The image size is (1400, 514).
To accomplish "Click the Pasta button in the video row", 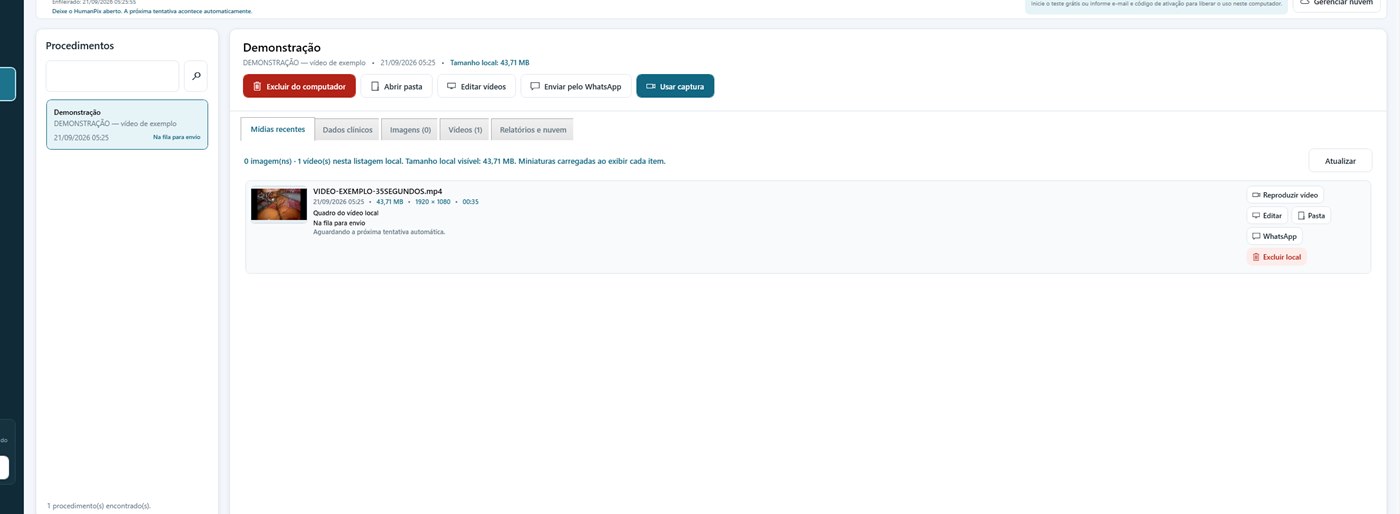I will click(x=1311, y=215).
